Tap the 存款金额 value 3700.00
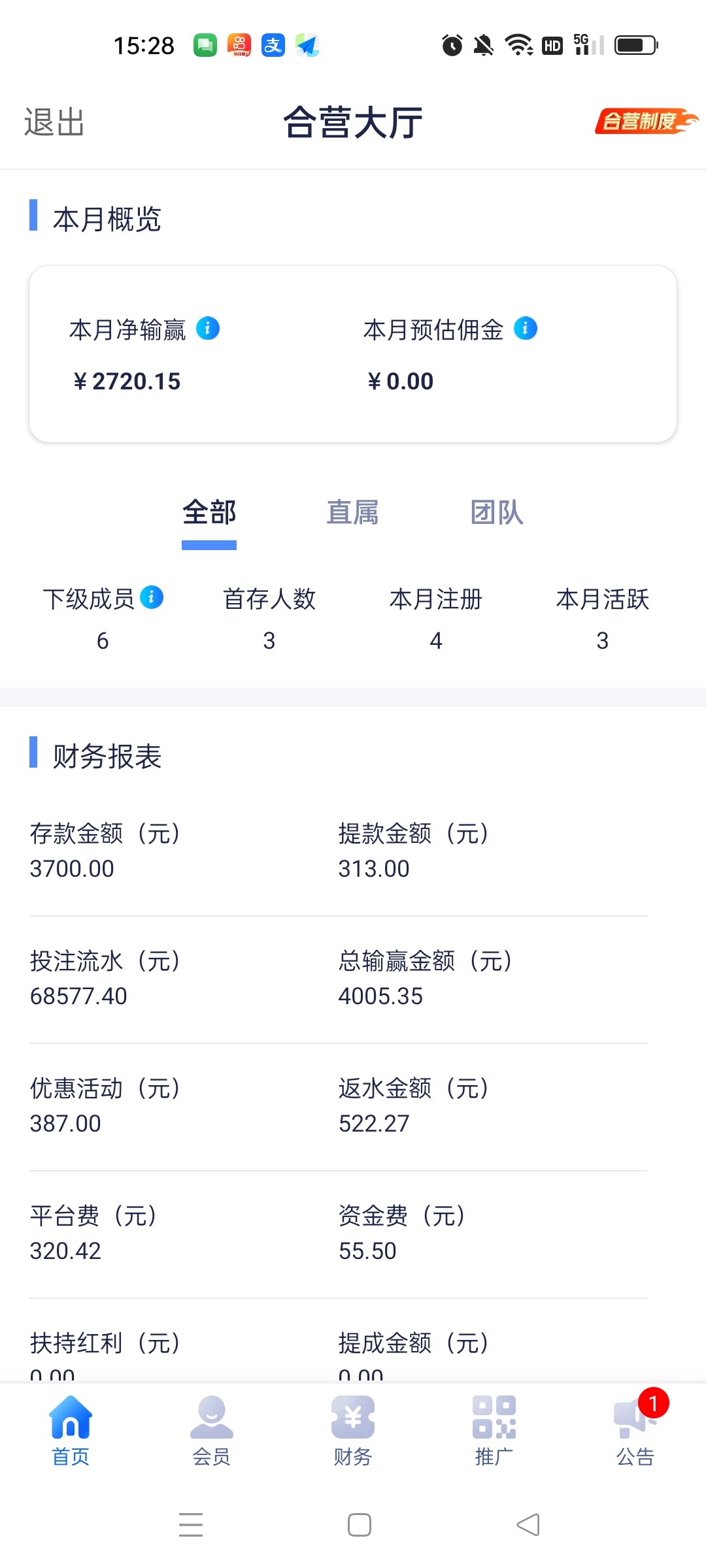The height and width of the screenshot is (1568, 706). 72,869
